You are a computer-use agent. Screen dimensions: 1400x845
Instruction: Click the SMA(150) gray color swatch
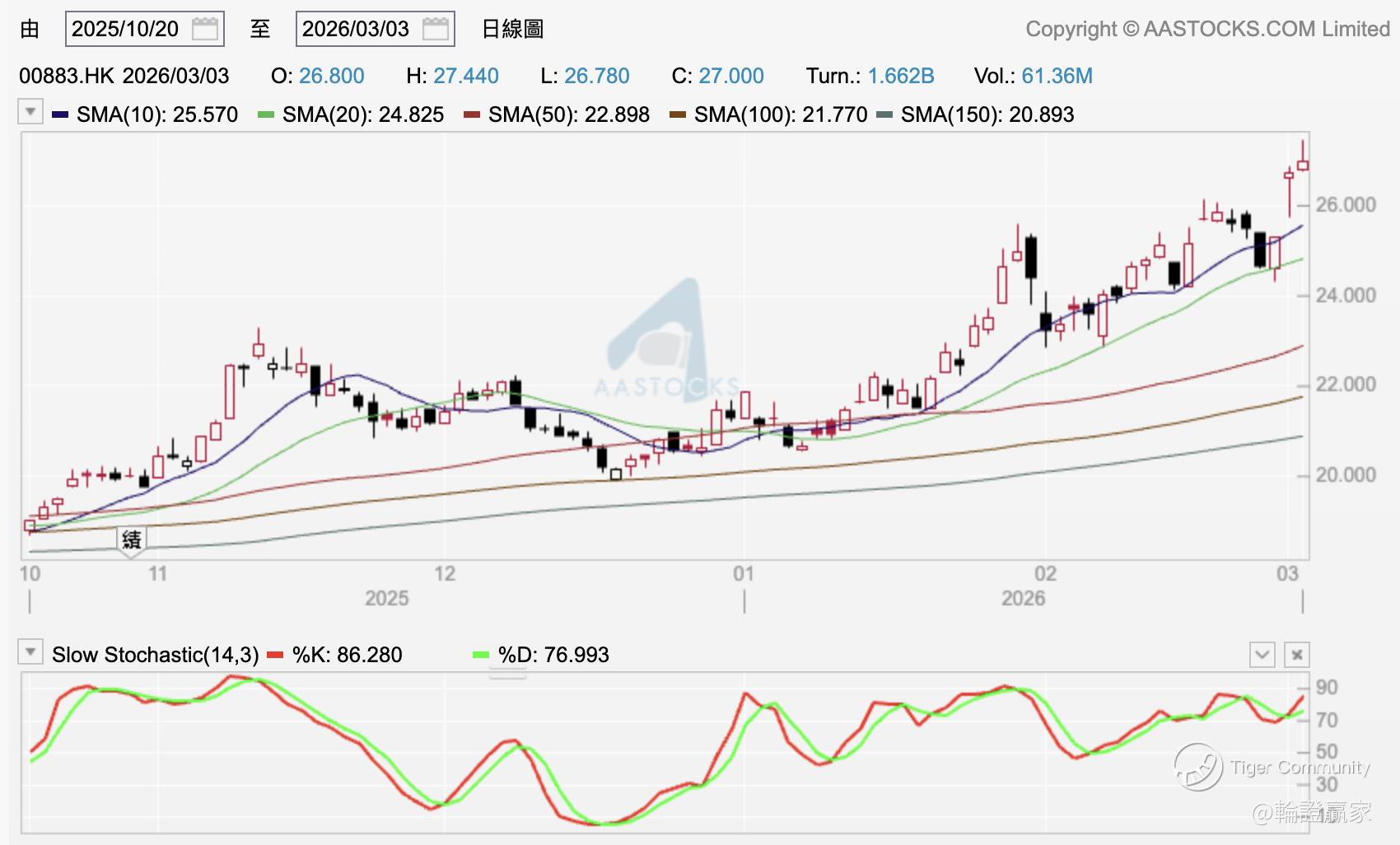(884, 114)
